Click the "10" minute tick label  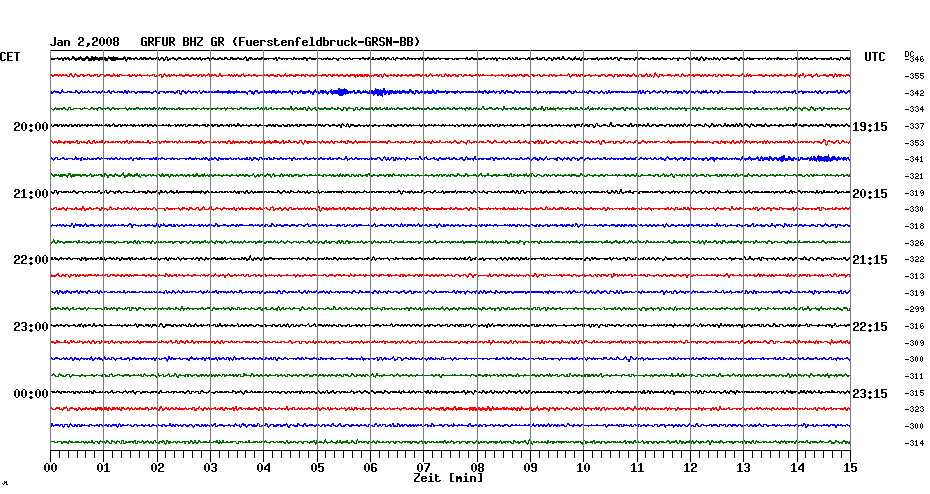pyautogui.click(x=584, y=468)
